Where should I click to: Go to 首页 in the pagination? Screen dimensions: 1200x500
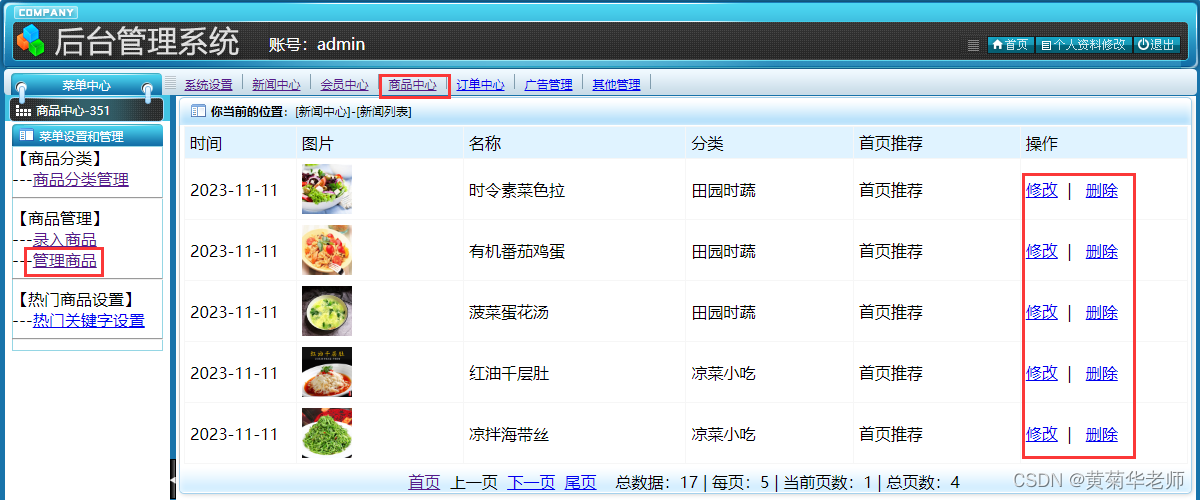(x=424, y=482)
